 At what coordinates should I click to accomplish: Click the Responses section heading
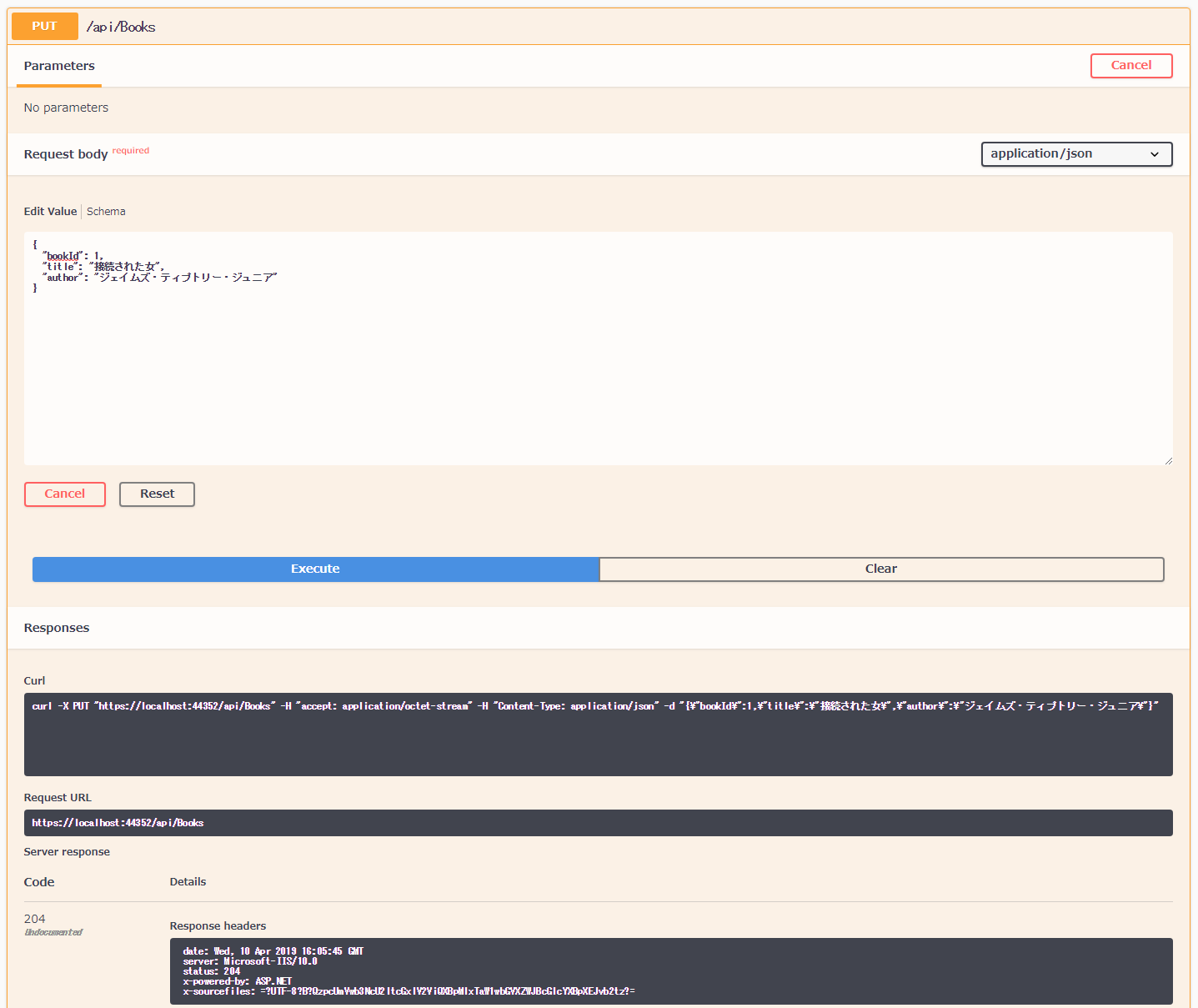pos(57,628)
